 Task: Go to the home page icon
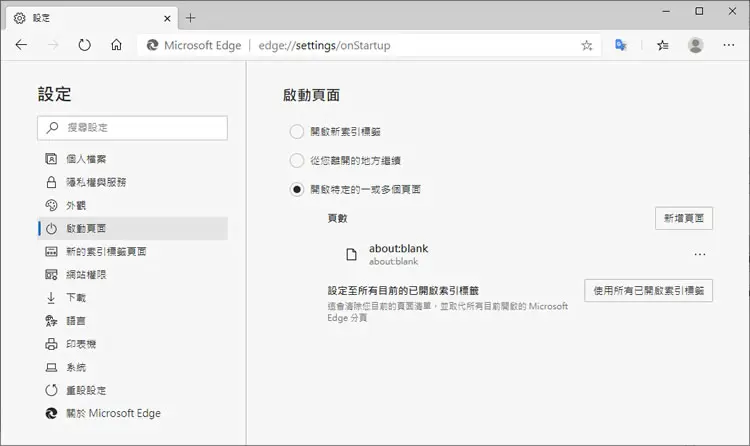116,45
